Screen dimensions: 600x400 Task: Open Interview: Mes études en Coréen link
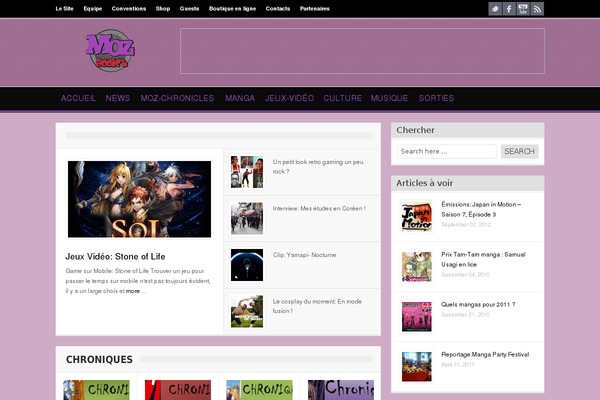coord(319,209)
